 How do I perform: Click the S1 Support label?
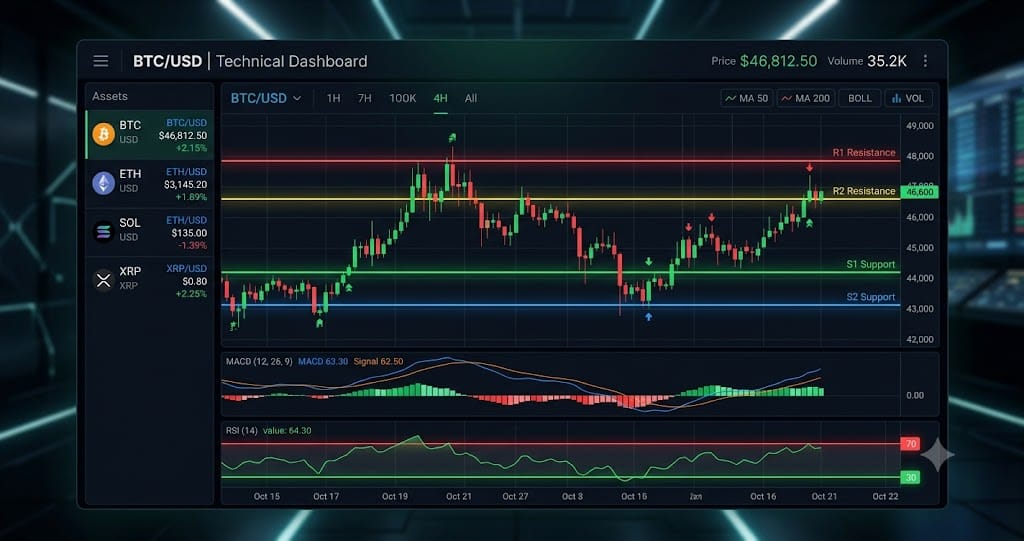point(871,265)
